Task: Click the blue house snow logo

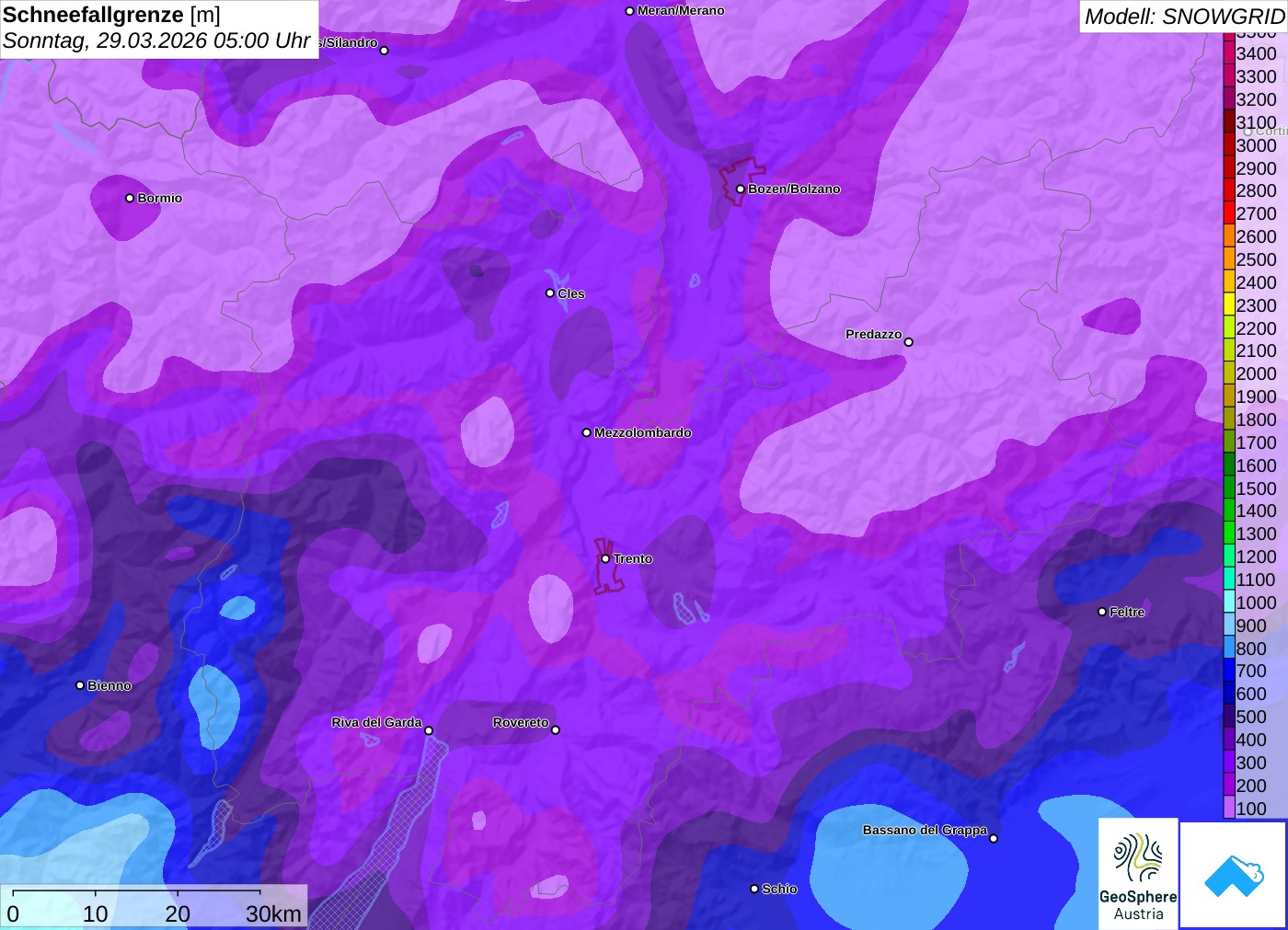Action: pos(1233,875)
